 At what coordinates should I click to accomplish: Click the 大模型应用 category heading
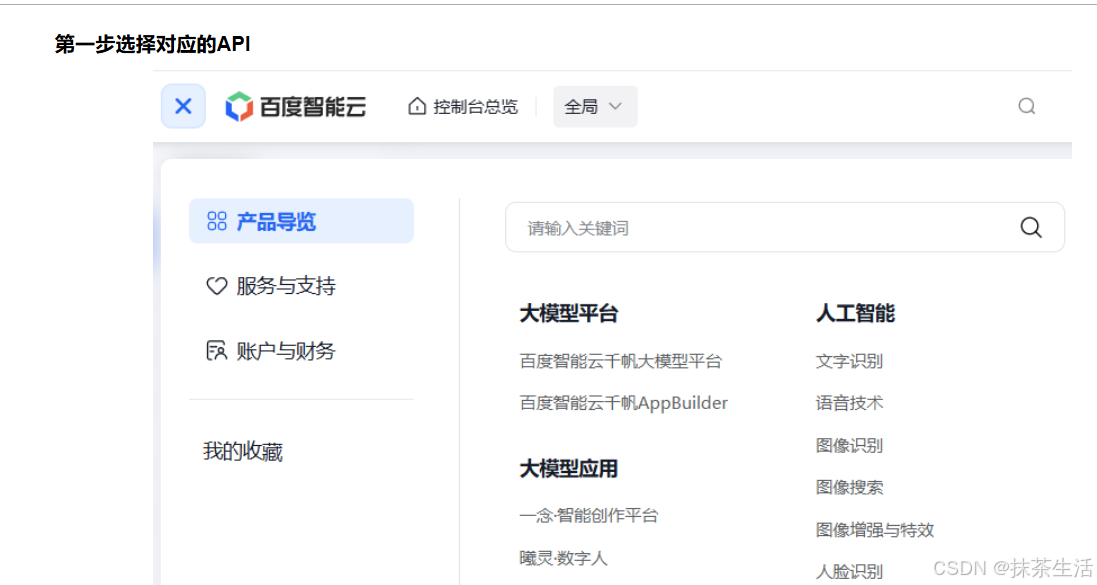tap(569, 469)
